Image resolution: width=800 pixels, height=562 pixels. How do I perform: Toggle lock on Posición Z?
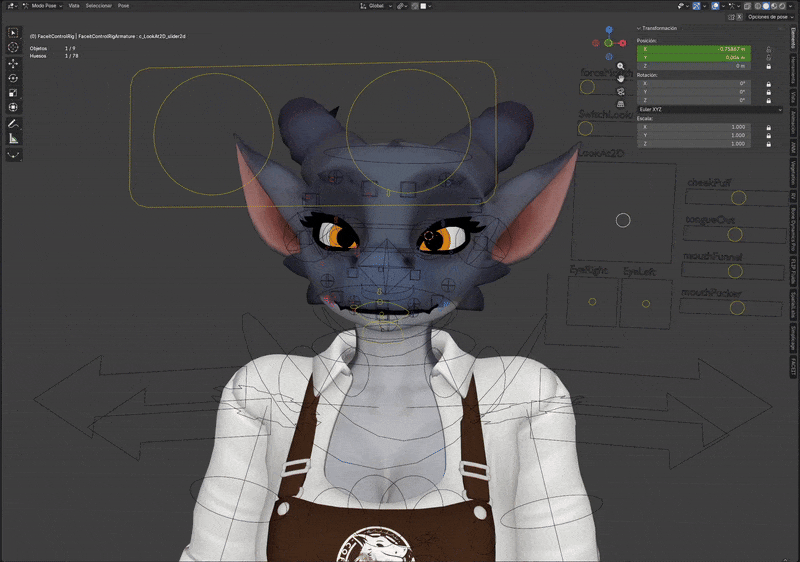point(768,66)
